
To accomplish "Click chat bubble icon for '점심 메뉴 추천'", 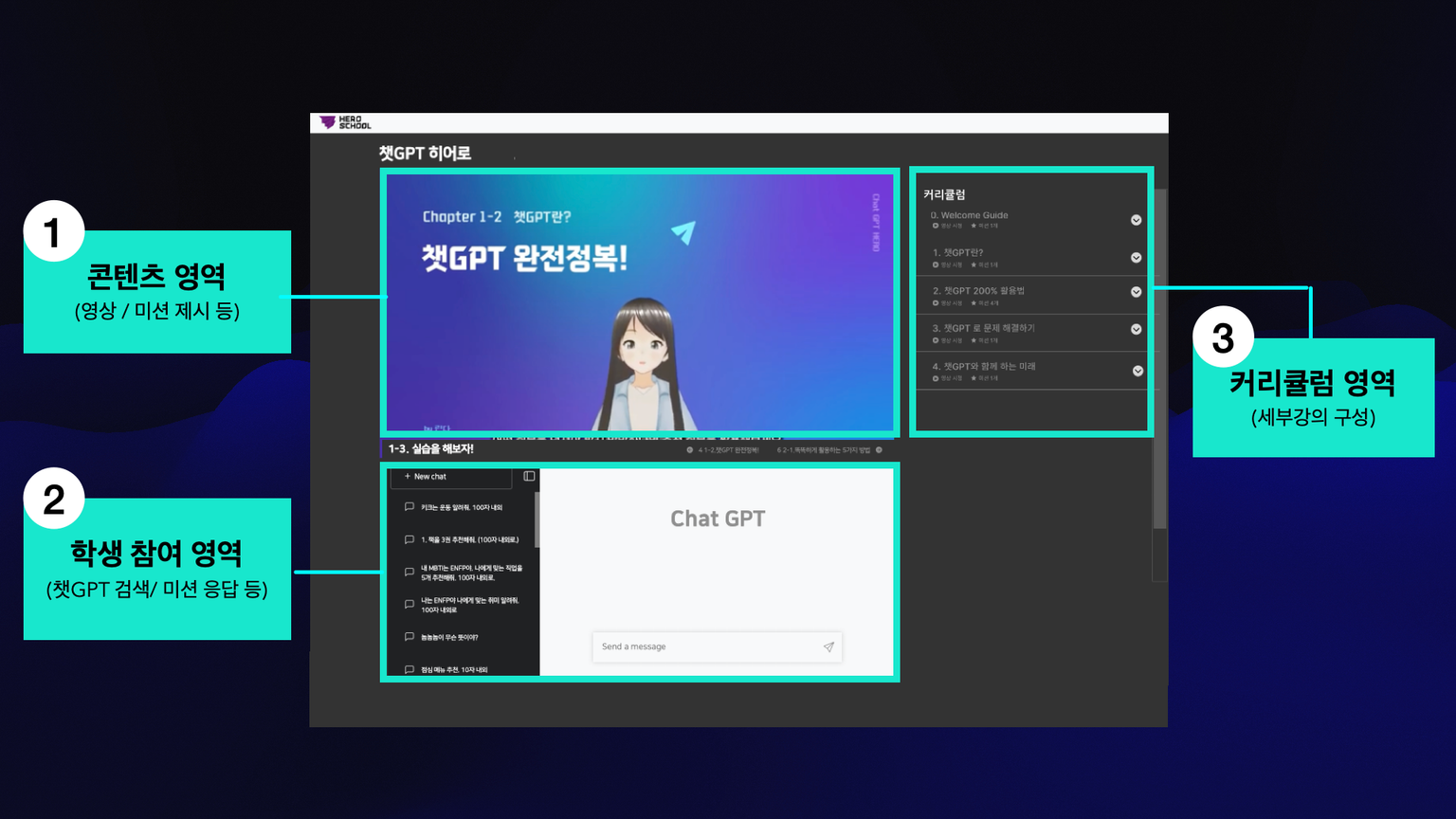I will coord(409,669).
